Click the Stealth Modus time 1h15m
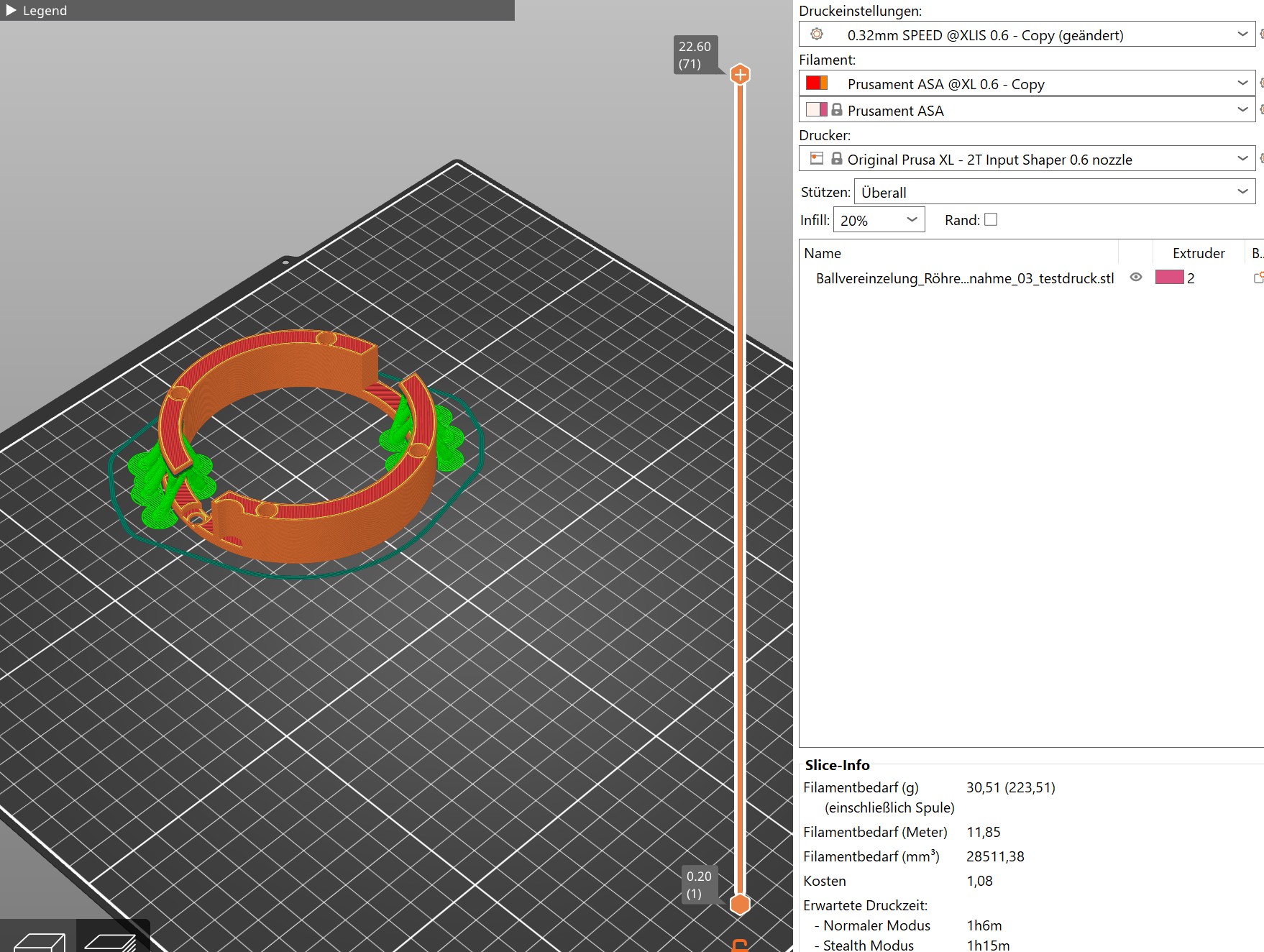This screenshot has width=1264, height=952. point(988,945)
